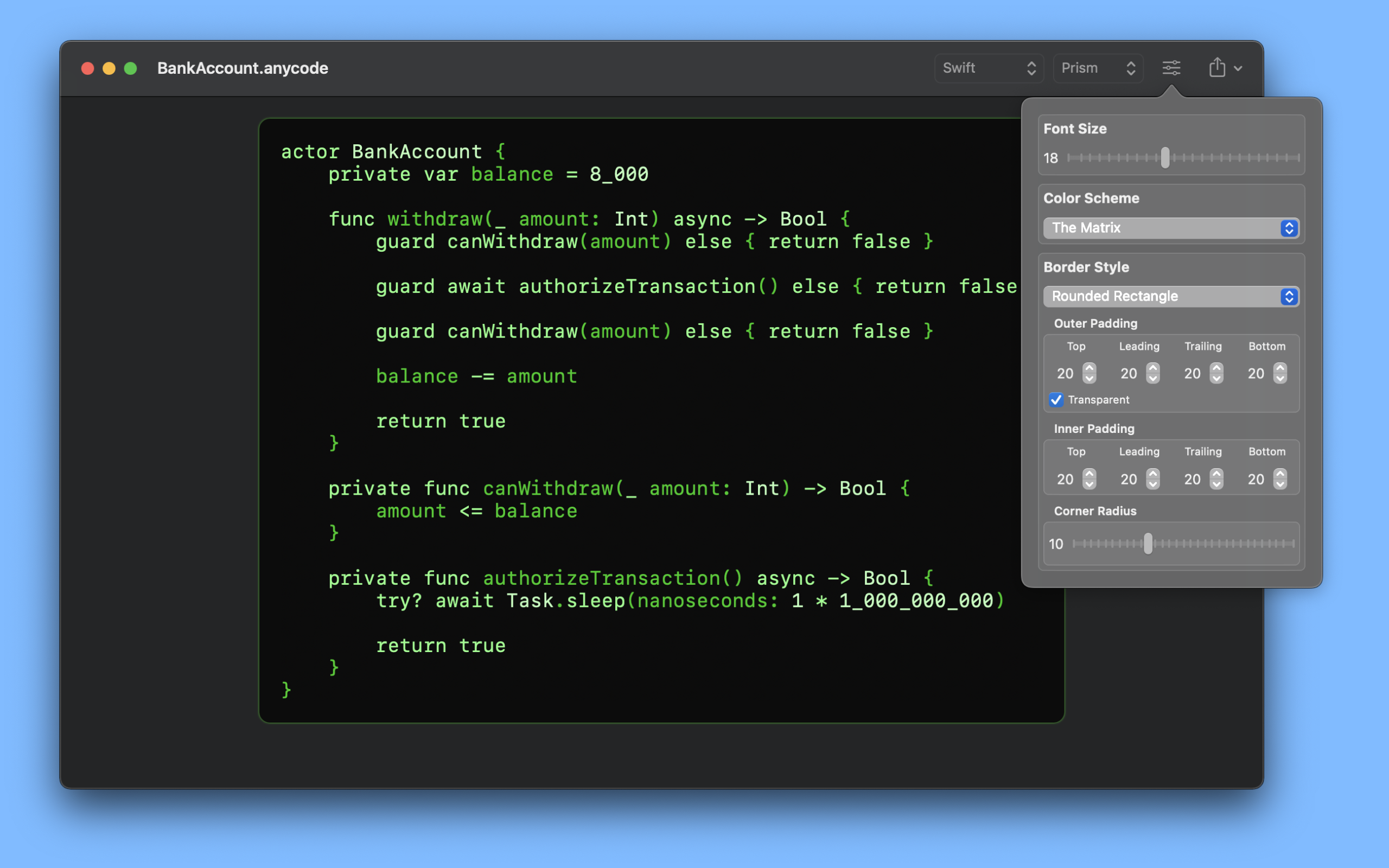Increase Outer Padding Trailing stepper
The image size is (1389, 868).
coord(1217,367)
